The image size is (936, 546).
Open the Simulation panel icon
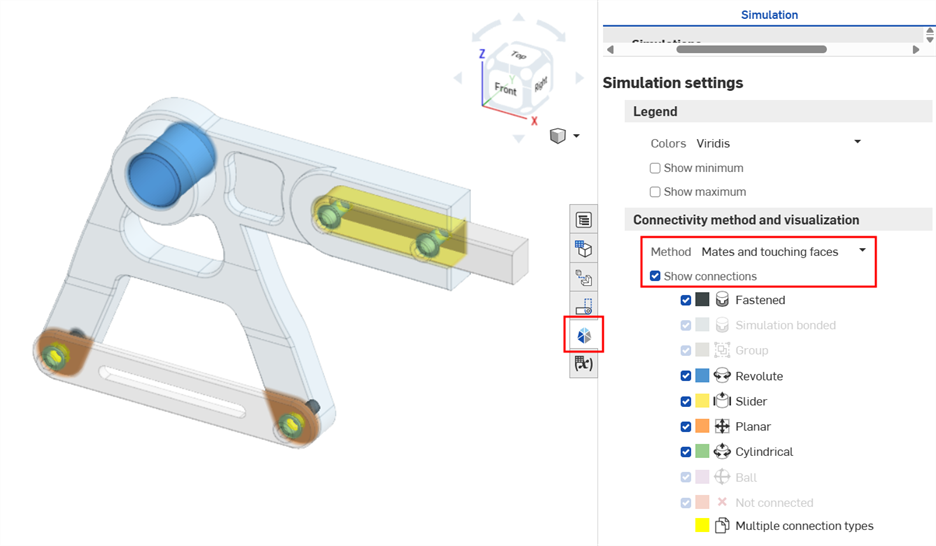pyautogui.click(x=583, y=335)
